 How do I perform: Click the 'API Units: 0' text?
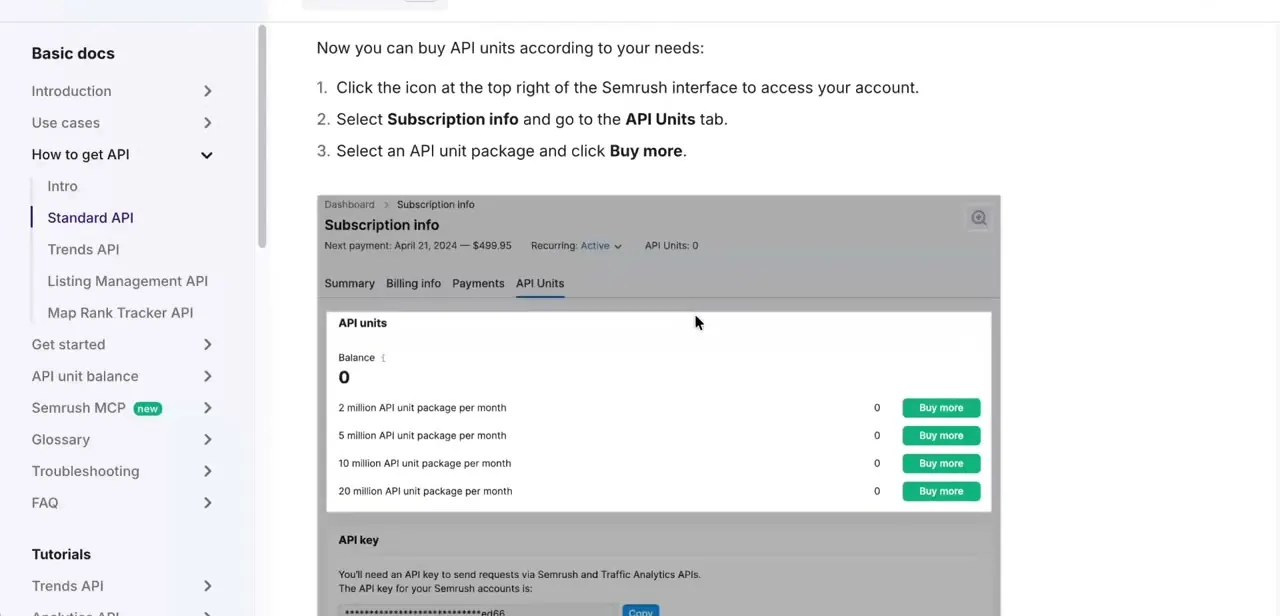[671, 246]
